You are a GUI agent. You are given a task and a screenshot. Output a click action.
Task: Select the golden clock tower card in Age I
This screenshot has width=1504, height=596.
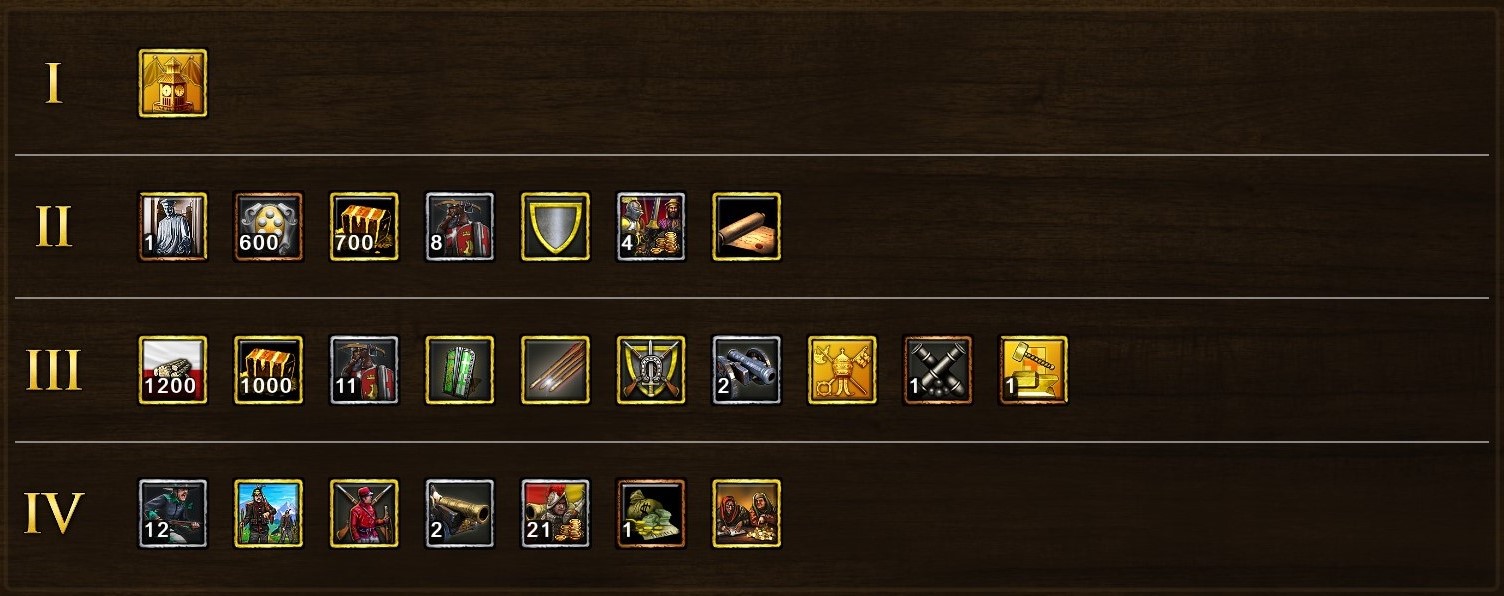pos(173,83)
